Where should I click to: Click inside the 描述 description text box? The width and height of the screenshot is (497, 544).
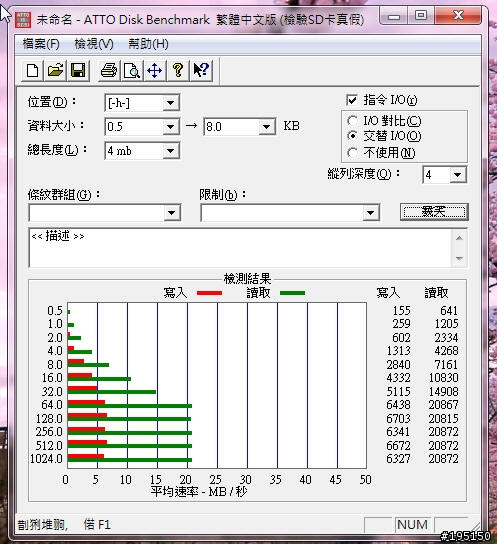[x=240, y=248]
